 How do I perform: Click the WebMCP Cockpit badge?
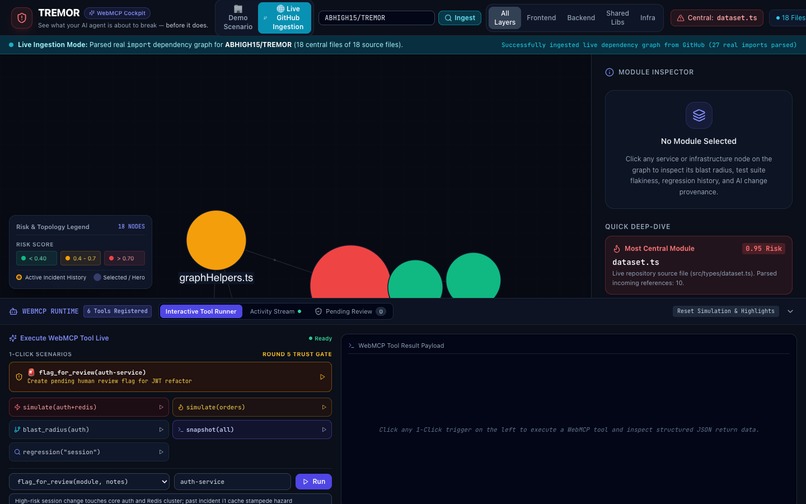tap(117, 13)
